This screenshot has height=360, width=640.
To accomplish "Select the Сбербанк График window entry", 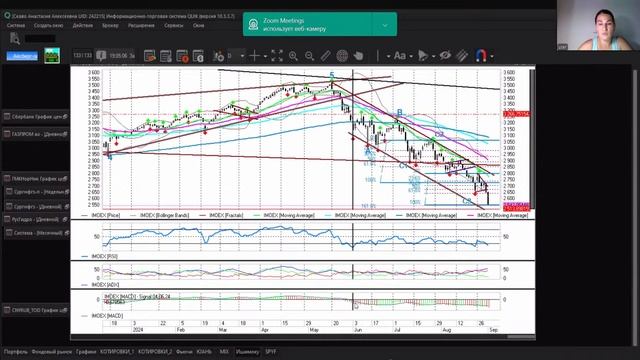I will coord(36,117).
